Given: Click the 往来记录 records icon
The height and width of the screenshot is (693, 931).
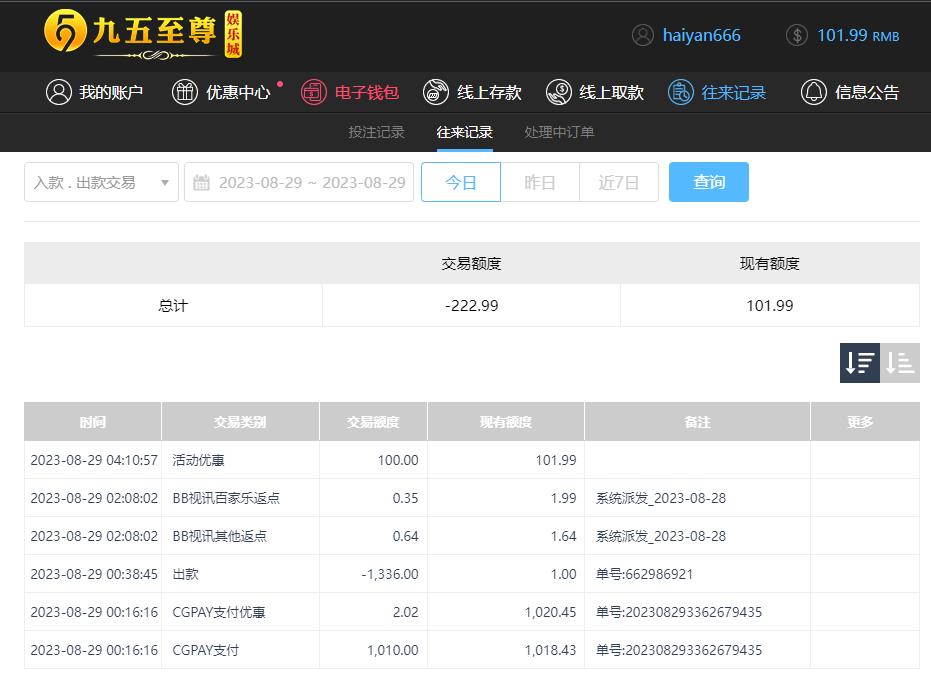Looking at the screenshot, I should coord(681,92).
